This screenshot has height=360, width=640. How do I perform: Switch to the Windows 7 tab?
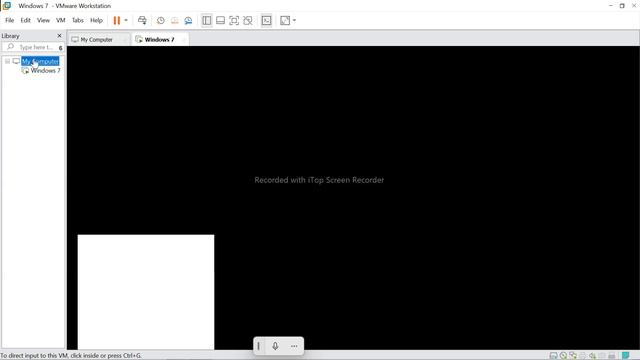point(159,40)
